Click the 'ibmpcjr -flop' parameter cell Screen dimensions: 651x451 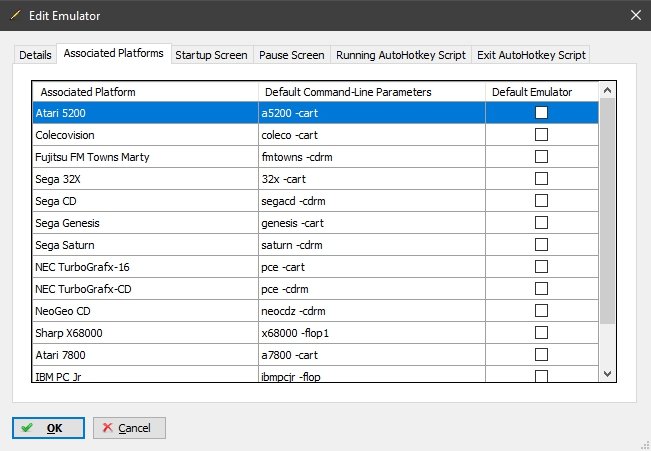372,374
